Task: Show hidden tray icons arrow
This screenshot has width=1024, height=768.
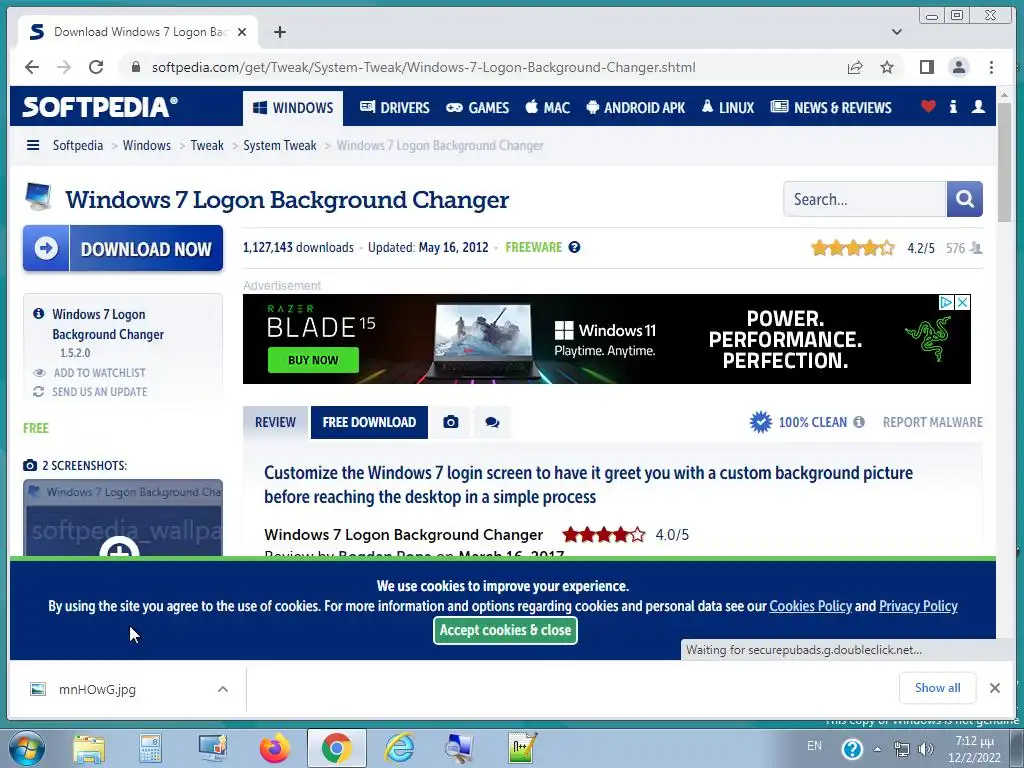Action: [877, 749]
